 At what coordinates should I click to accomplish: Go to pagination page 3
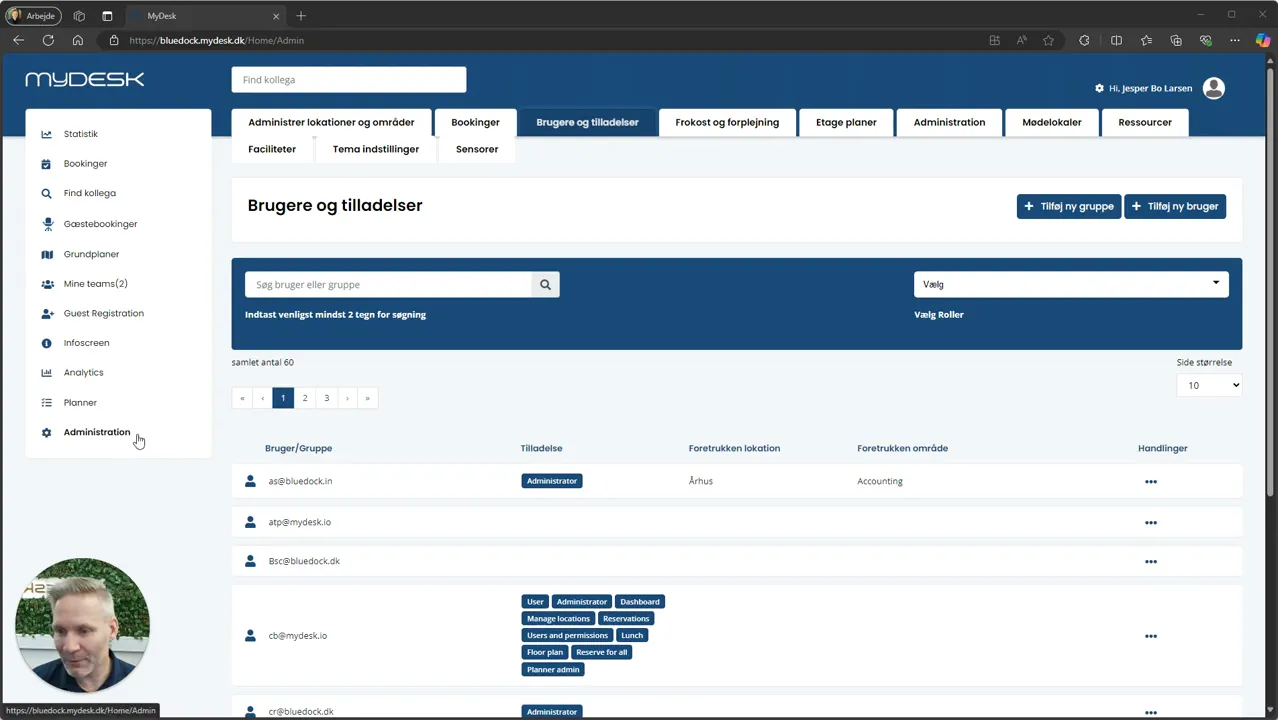coord(326,398)
